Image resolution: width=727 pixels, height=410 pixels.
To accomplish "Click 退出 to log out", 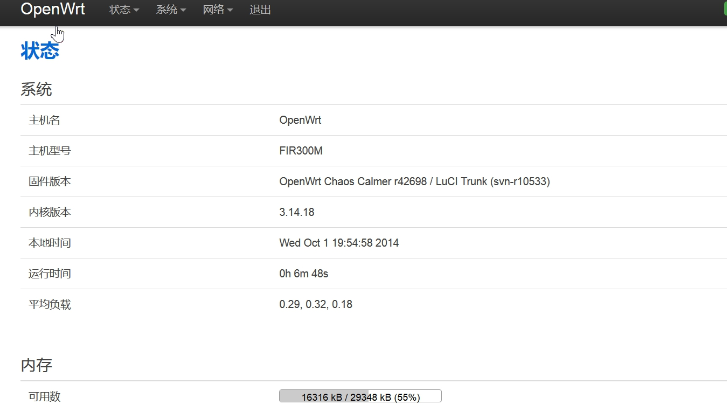I will [x=260, y=10].
